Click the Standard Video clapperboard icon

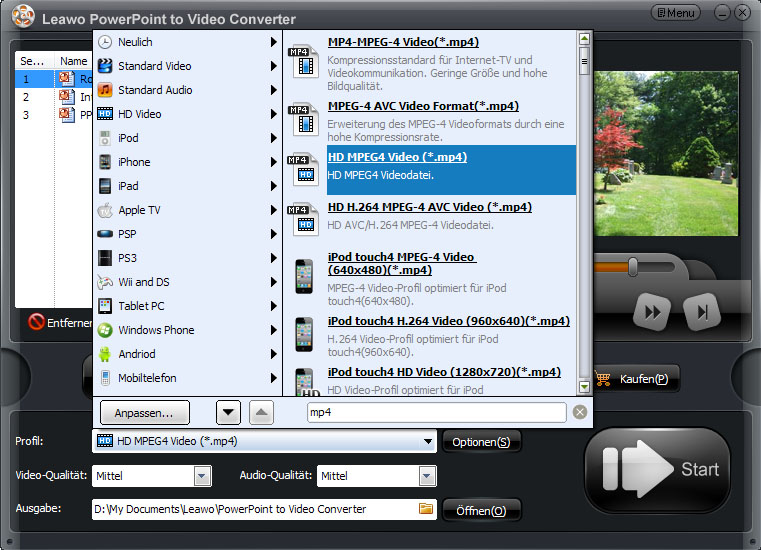point(105,66)
